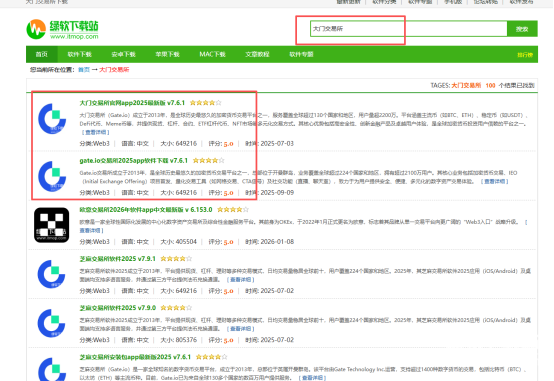Open title 芝麻交易所软件2025 v7.9.0
This screenshot has height=381, width=554.
pyautogui.click(x=118, y=308)
